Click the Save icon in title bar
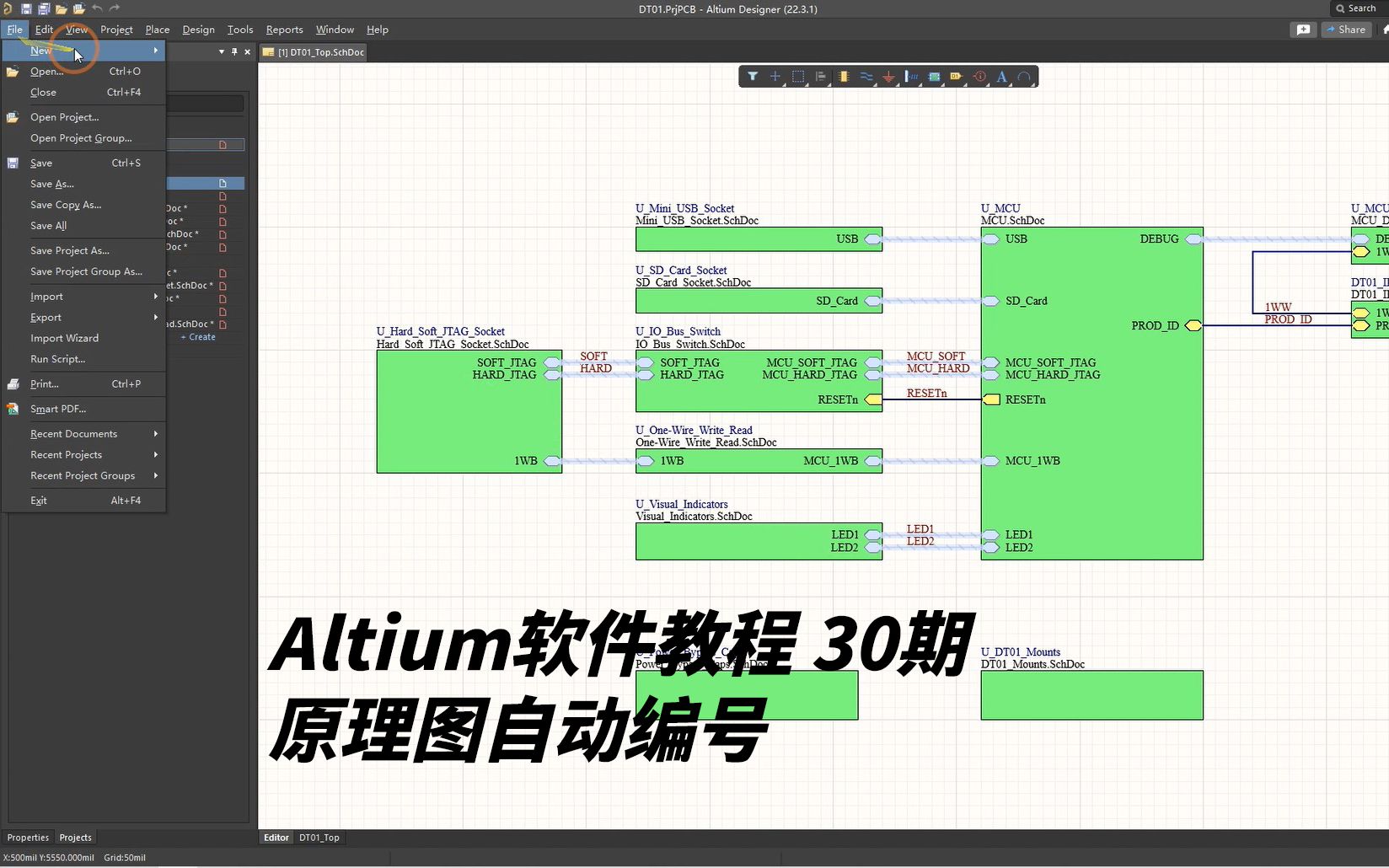 pos(26,8)
